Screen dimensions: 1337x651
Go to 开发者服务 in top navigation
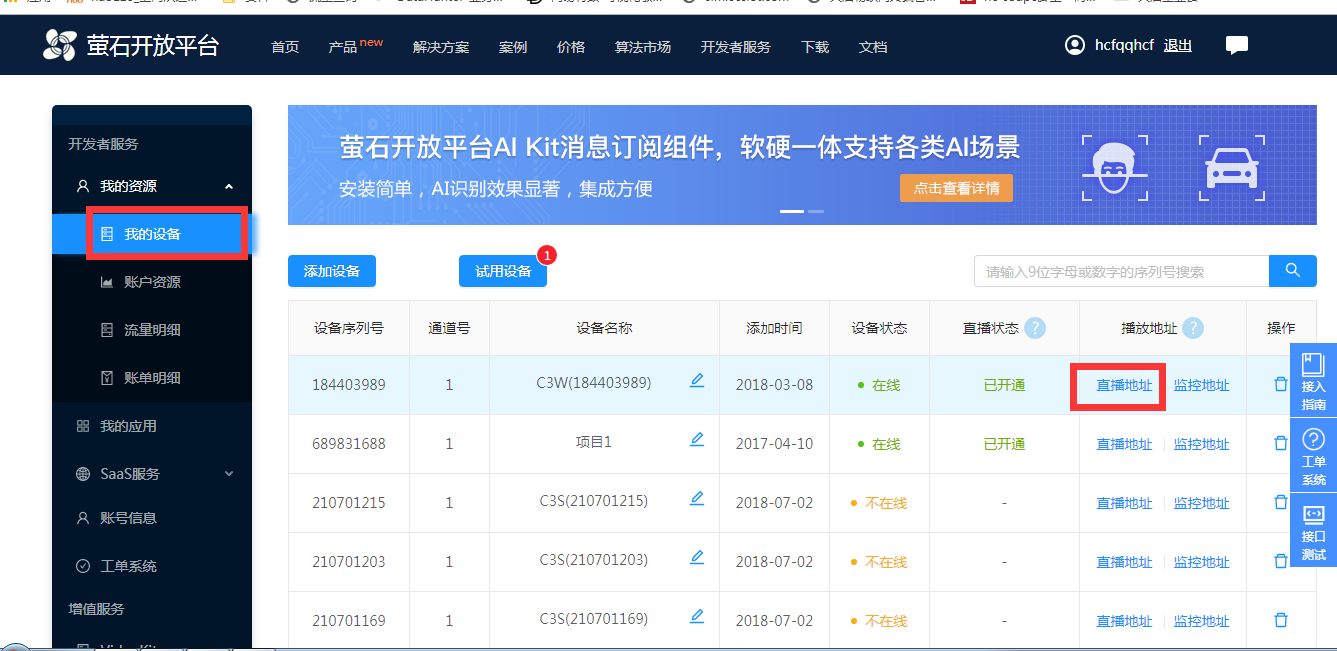pos(735,47)
